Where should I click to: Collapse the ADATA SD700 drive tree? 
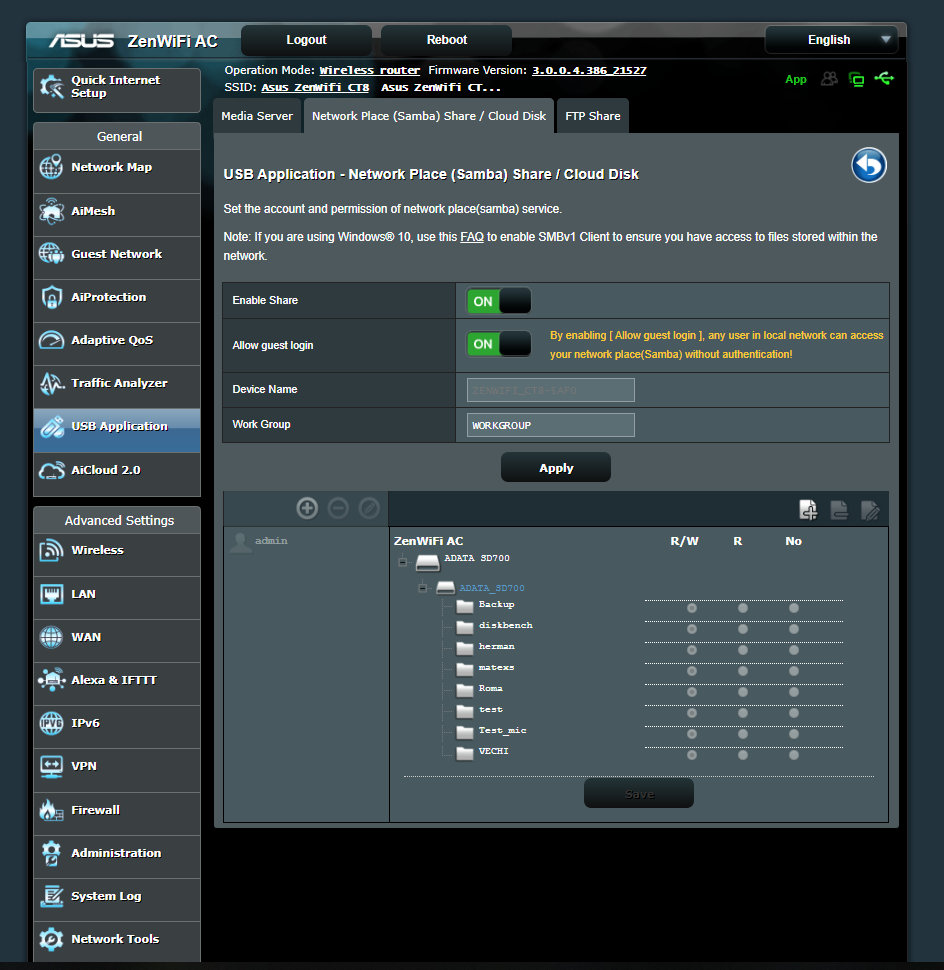(403, 562)
